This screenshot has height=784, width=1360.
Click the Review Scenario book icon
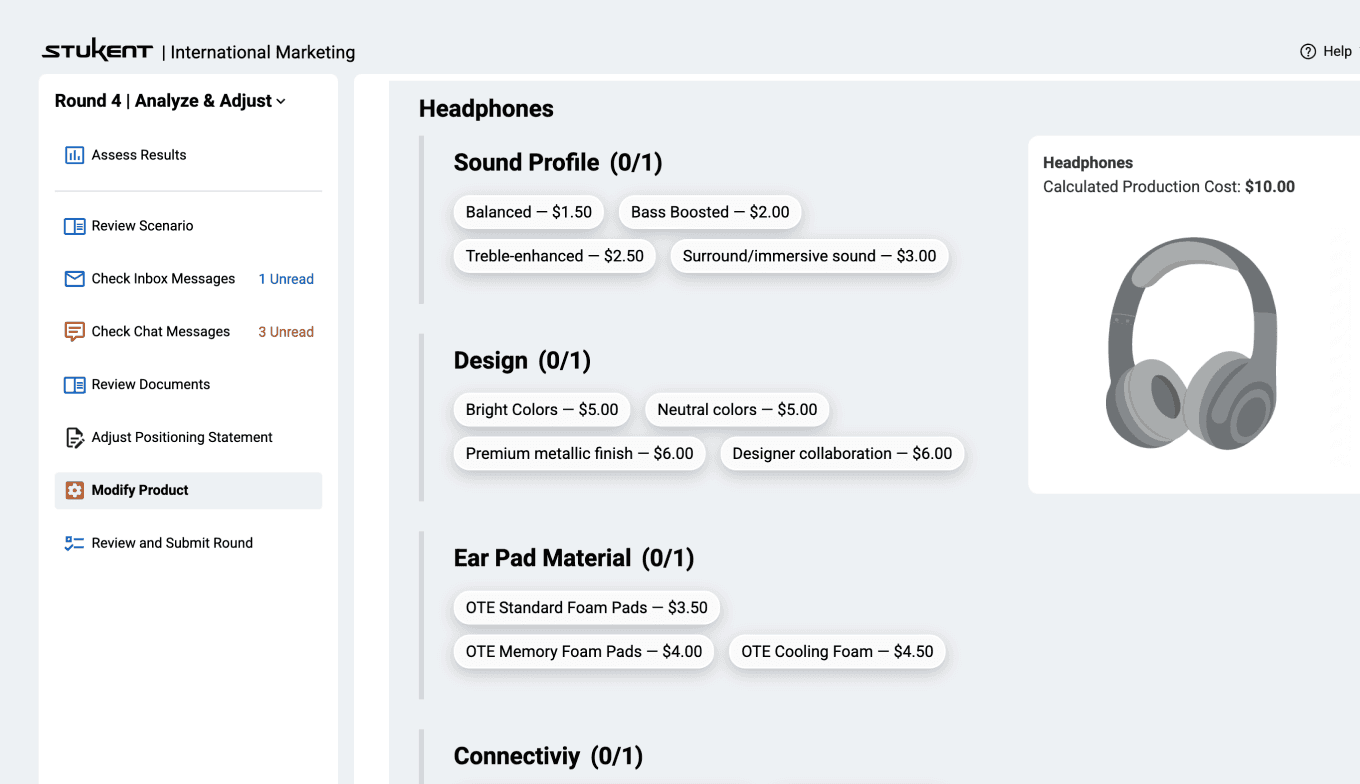74,226
